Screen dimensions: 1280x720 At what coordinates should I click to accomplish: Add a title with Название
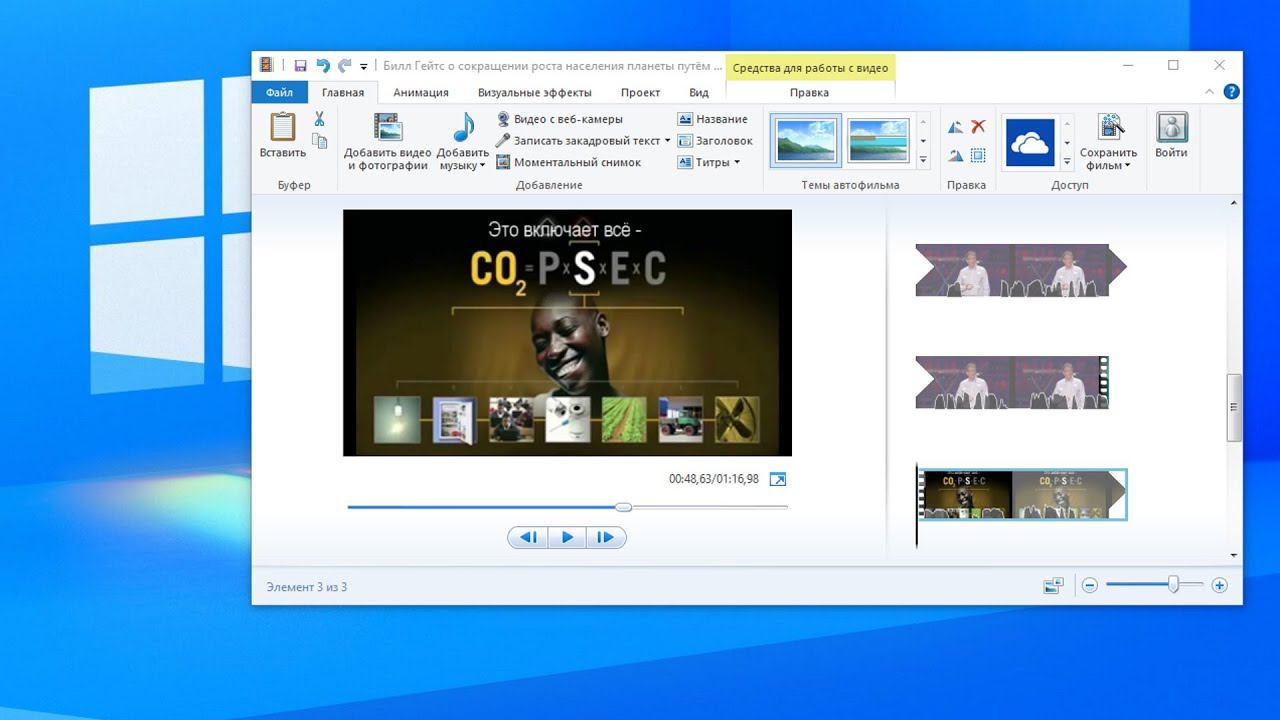[712, 119]
